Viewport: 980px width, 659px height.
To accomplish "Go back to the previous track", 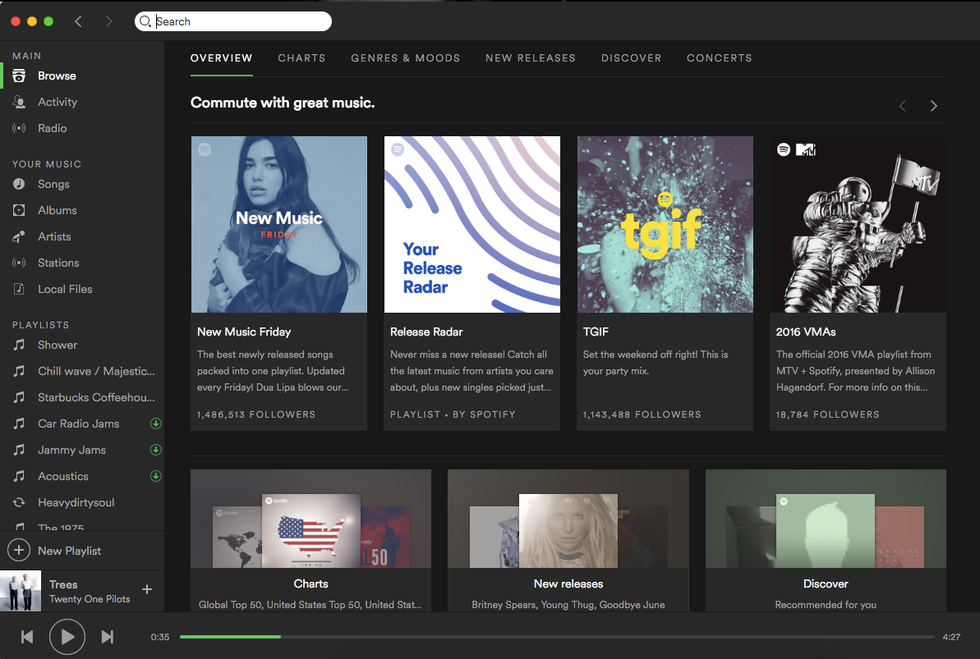I will point(27,637).
